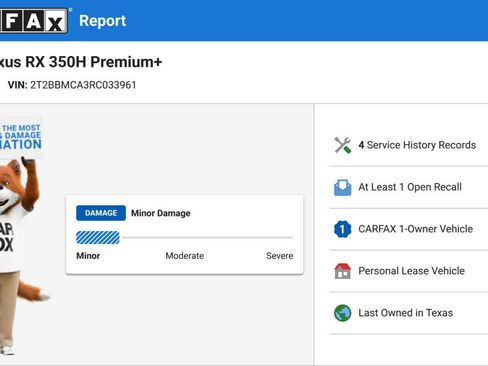Click the Minor Damage heading text
This screenshot has width=488, height=366.
point(161,213)
